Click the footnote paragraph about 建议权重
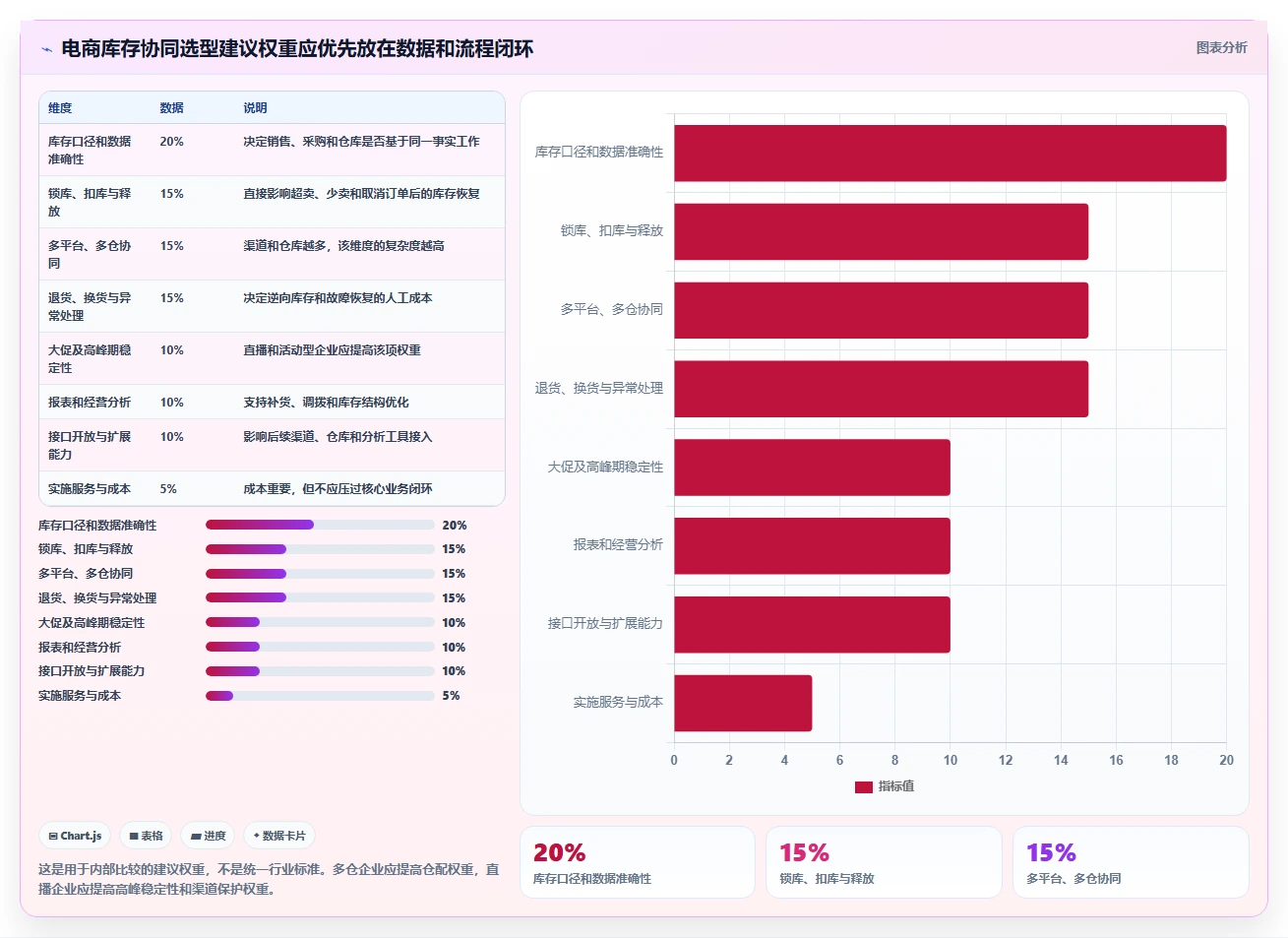The width and height of the screenshot is (1288, 938). 269,879
